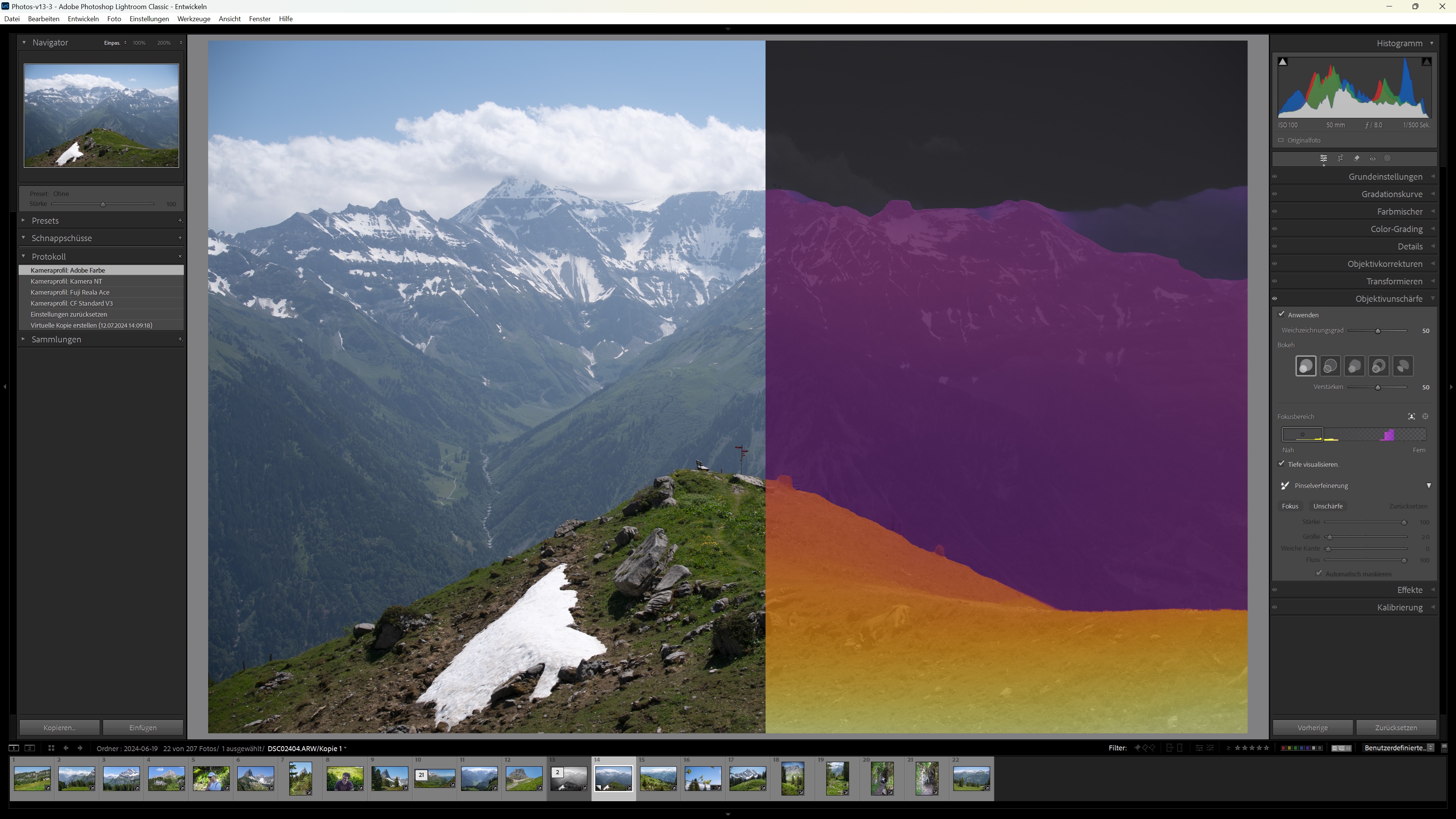Image resolution: width=1456 pixels, height=819 pixels.
Task: Open the Entwickeln menu
Action: pyautogui.click(x=83, y=19)
